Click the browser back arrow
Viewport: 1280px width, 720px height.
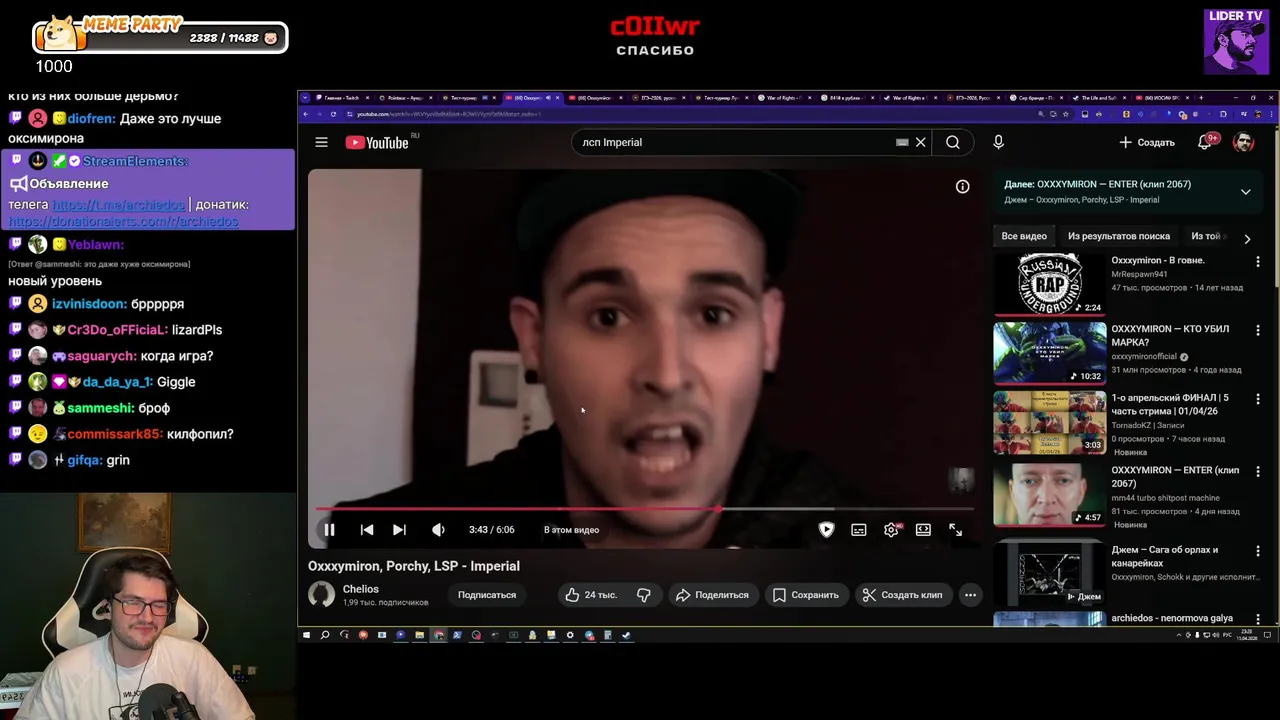point(306,114)
